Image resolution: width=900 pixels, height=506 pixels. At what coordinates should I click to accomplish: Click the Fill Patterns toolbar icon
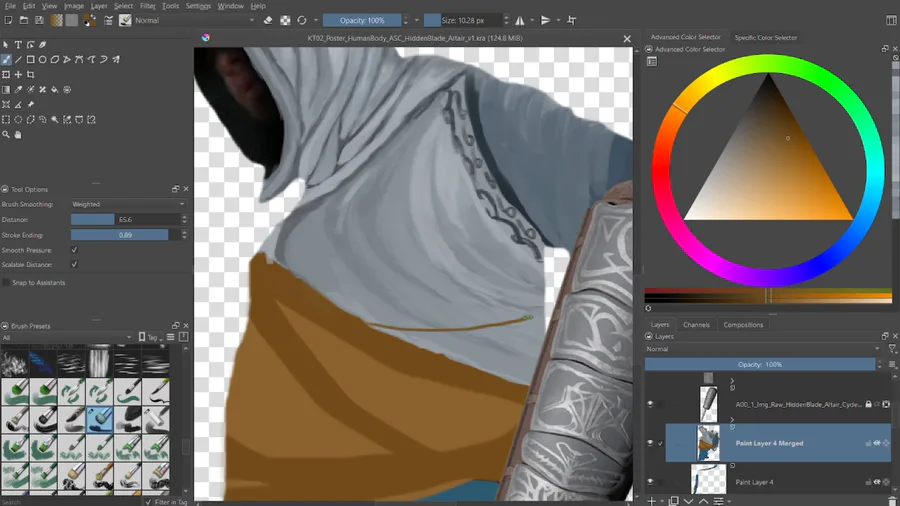(x=72, y=20)
